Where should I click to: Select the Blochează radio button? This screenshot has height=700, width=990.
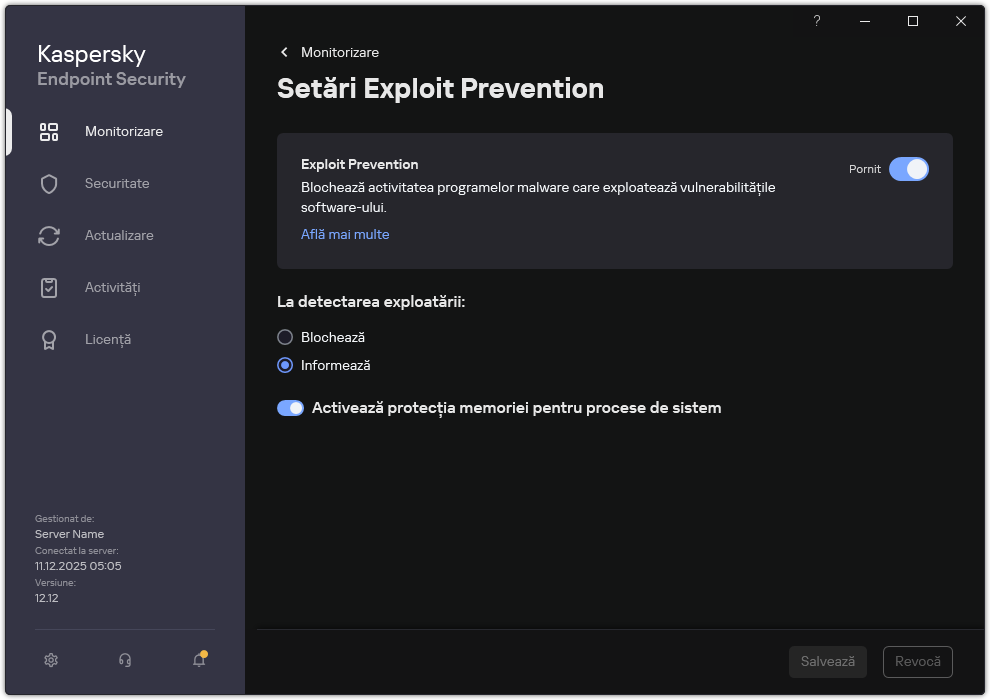(x=285, y=337)
